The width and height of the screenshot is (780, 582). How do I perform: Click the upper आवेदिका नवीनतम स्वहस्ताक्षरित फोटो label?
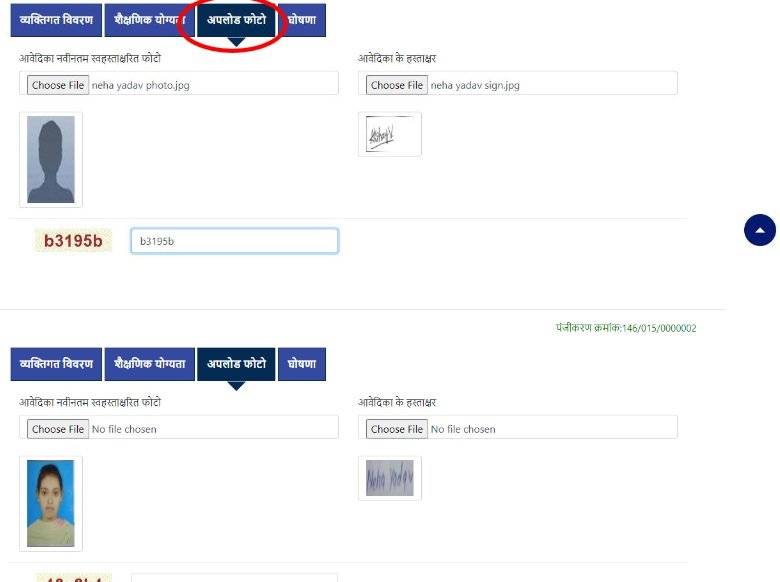[90, 58]
